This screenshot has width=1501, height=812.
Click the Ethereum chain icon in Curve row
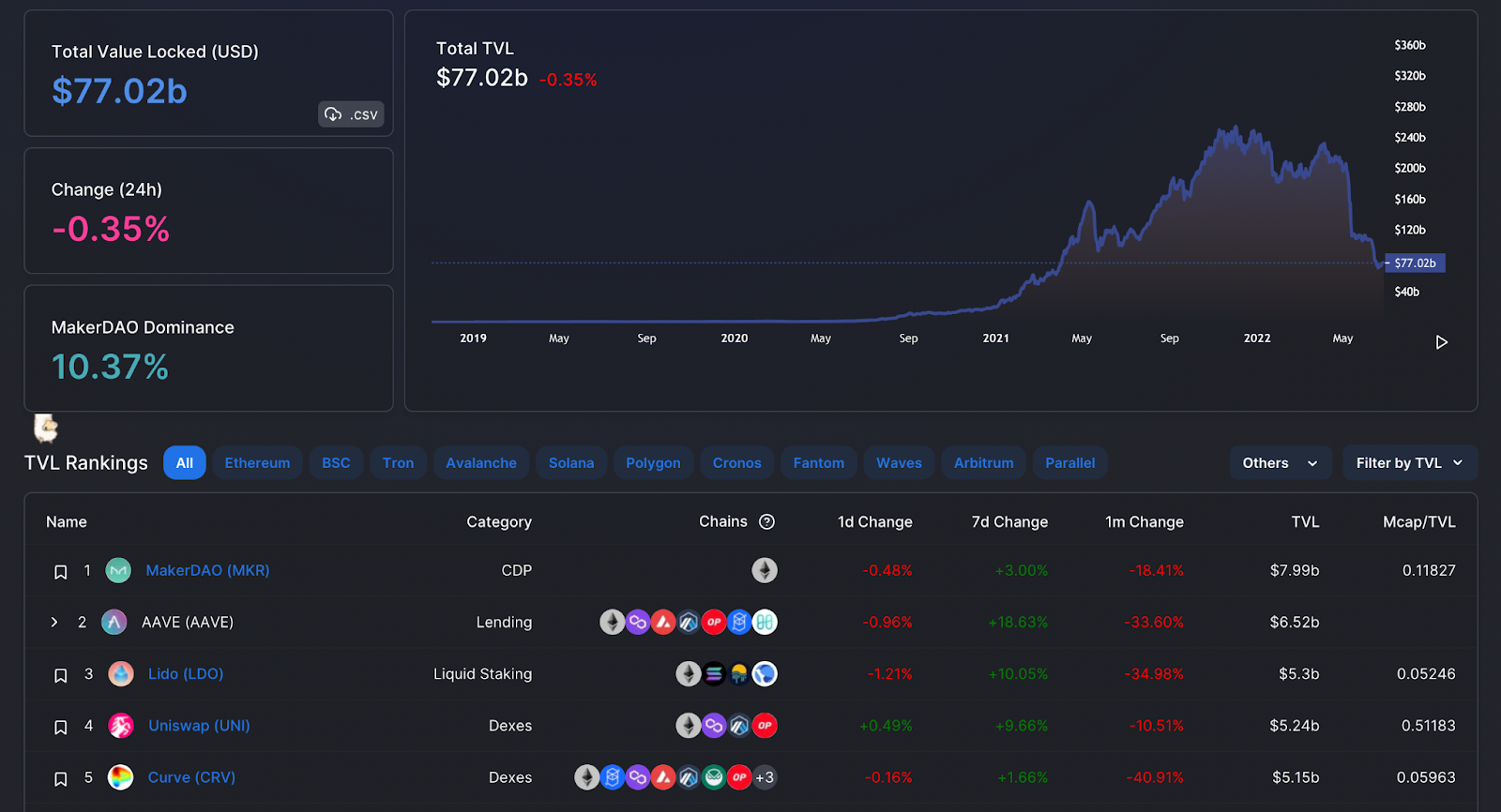pyautogui.click(x=587, y=777)
